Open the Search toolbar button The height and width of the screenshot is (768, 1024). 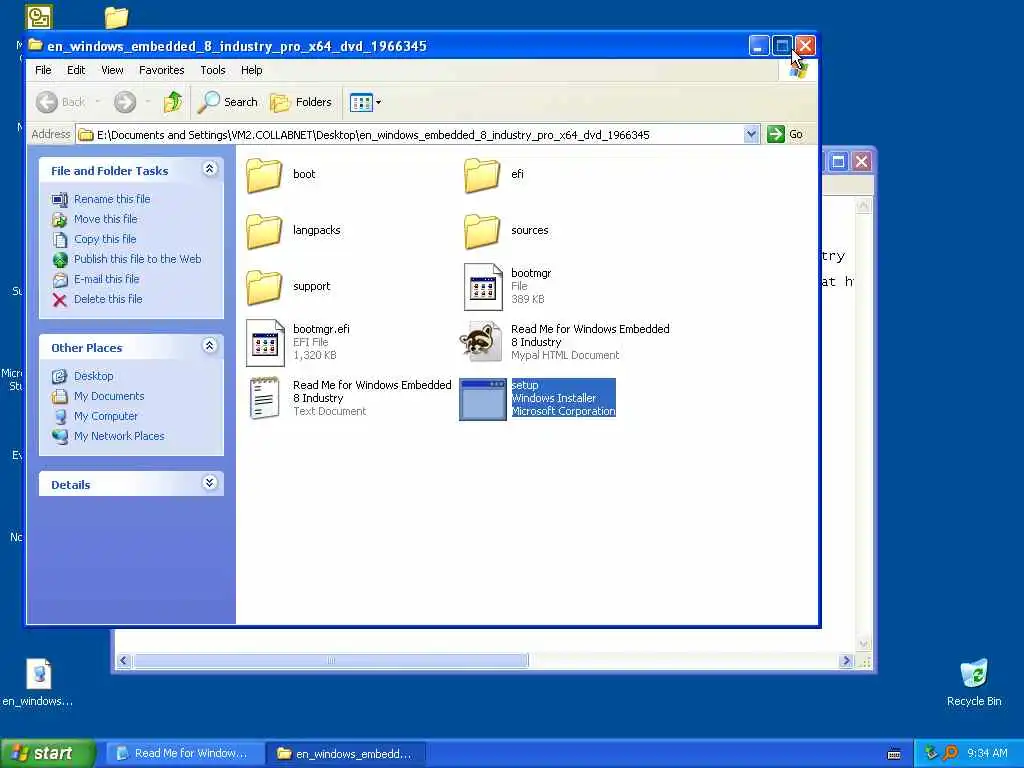[228, 102]
